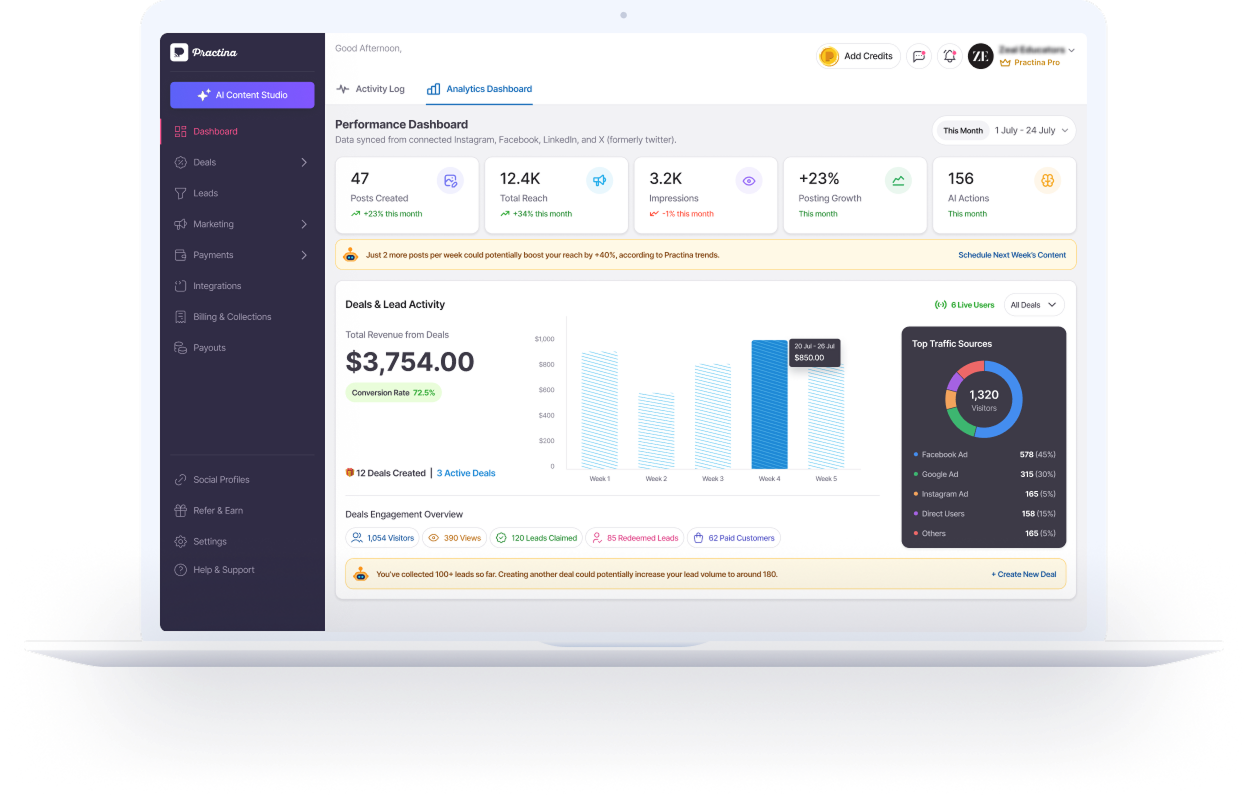Open the chat messages icon
The width and height of the screenshot is (1248, 795).
[x=918, y=56]
